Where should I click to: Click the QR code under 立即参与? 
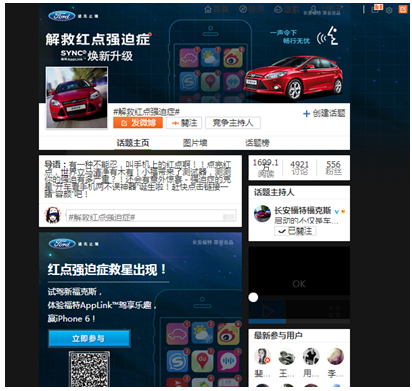89,369
